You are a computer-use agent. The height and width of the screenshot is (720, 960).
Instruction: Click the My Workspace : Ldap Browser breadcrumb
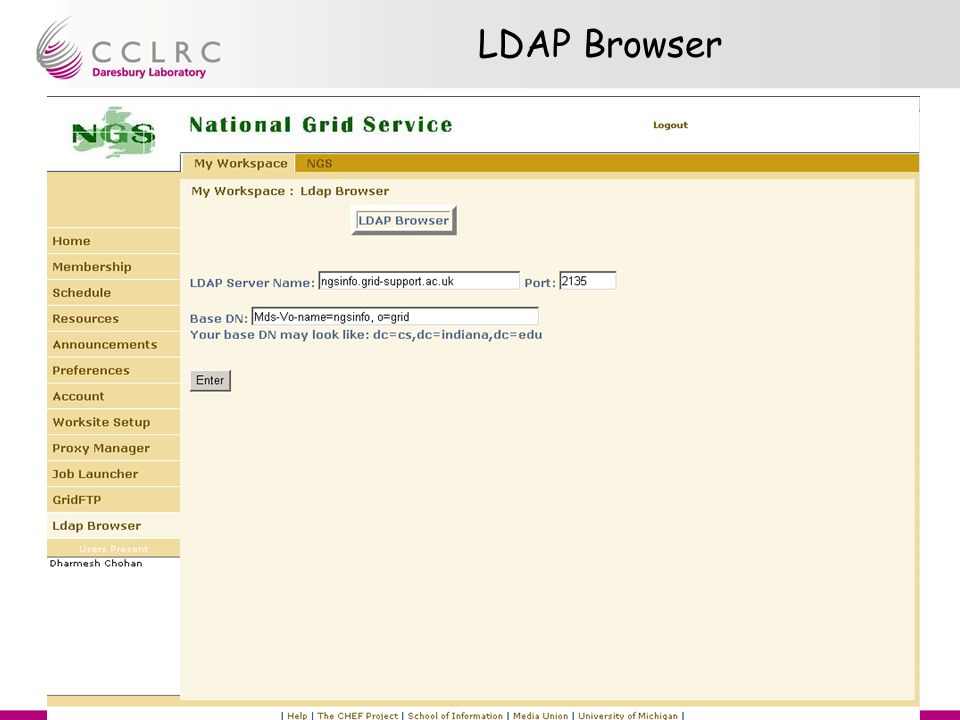point(290,191)
